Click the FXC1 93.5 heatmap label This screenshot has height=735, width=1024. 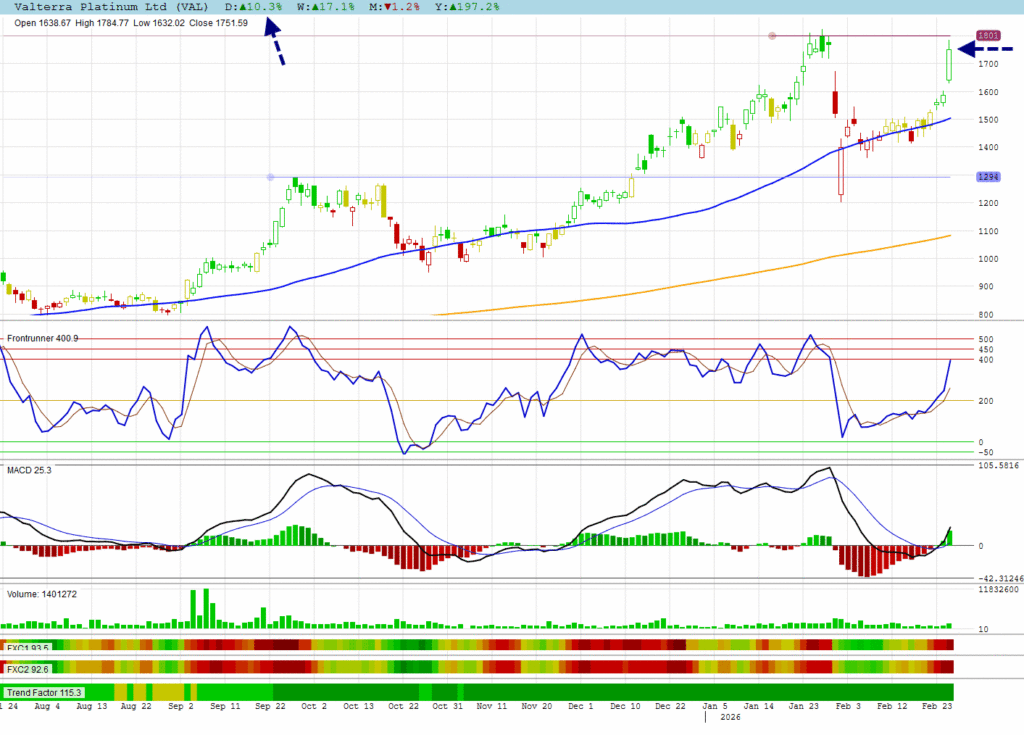[x=28, y=647]
